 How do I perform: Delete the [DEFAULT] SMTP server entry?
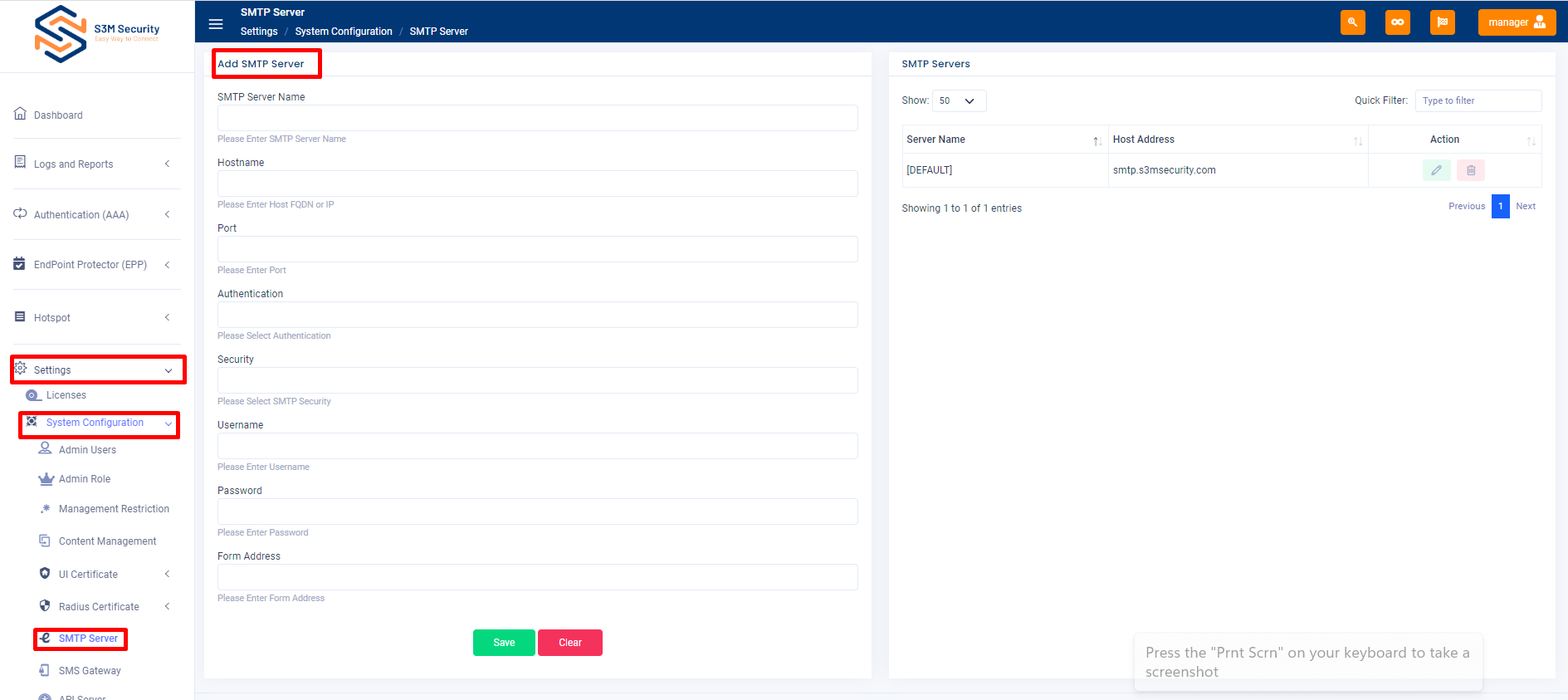(1471, 170)
